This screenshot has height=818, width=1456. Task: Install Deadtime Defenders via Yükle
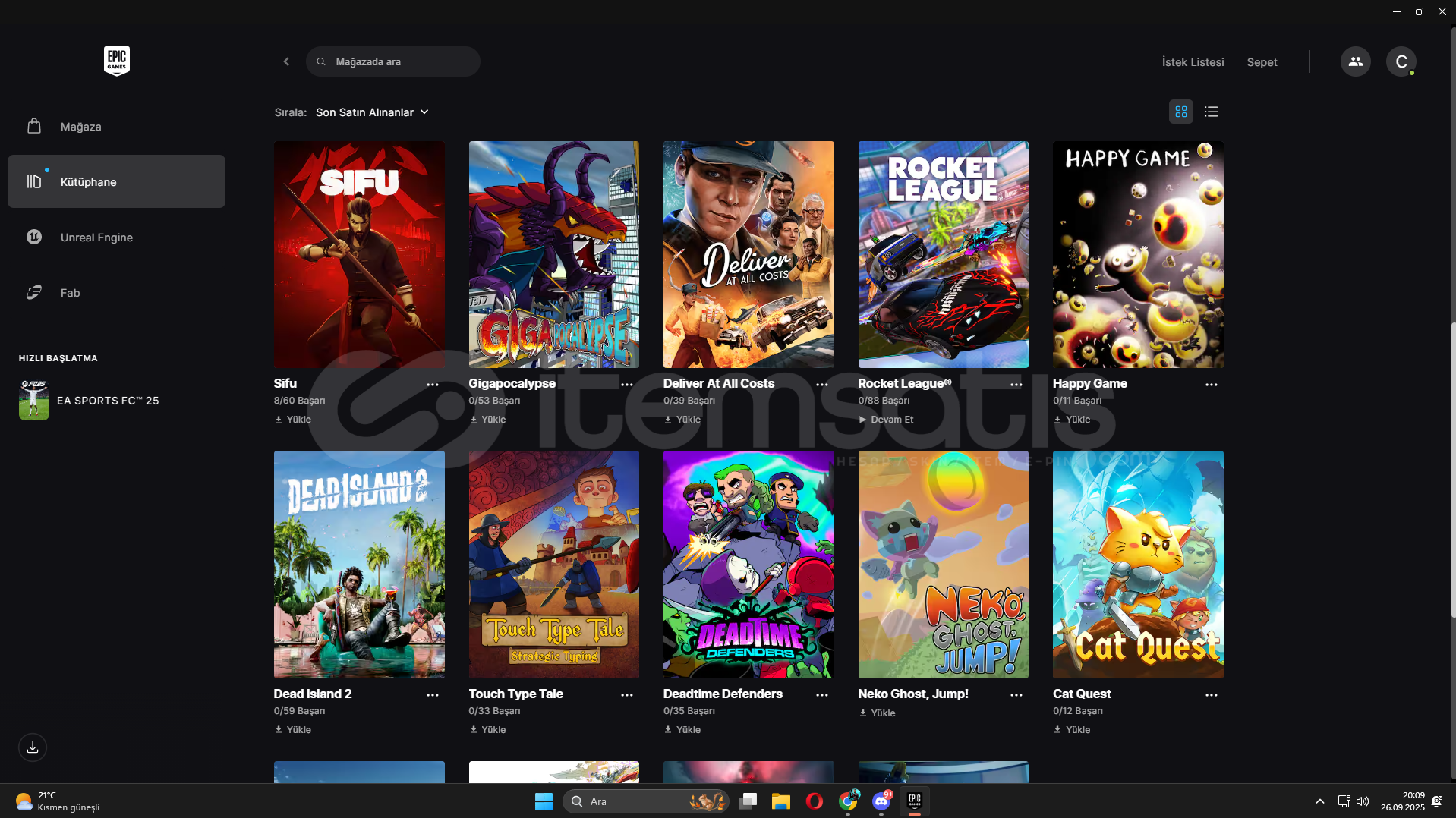(682, 730)
